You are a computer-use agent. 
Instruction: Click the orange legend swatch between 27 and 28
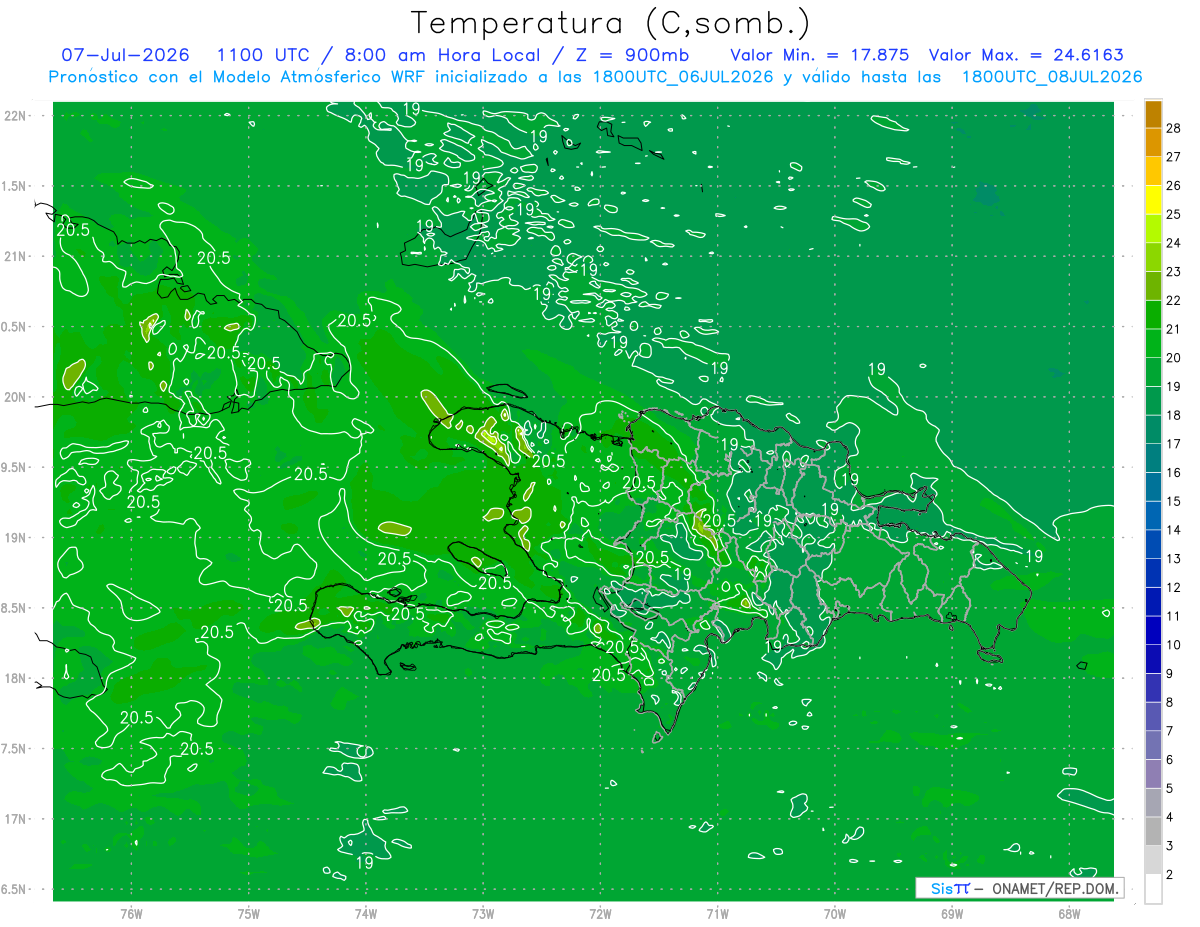coord(1153,143)
